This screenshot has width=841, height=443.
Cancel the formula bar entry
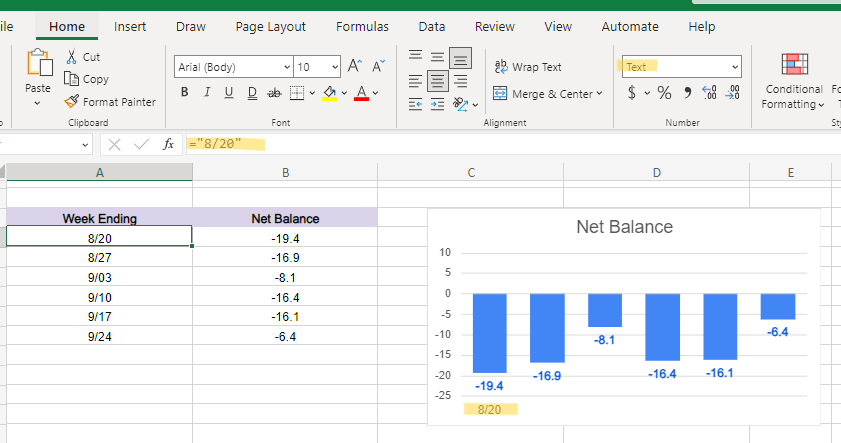[114, 144]
